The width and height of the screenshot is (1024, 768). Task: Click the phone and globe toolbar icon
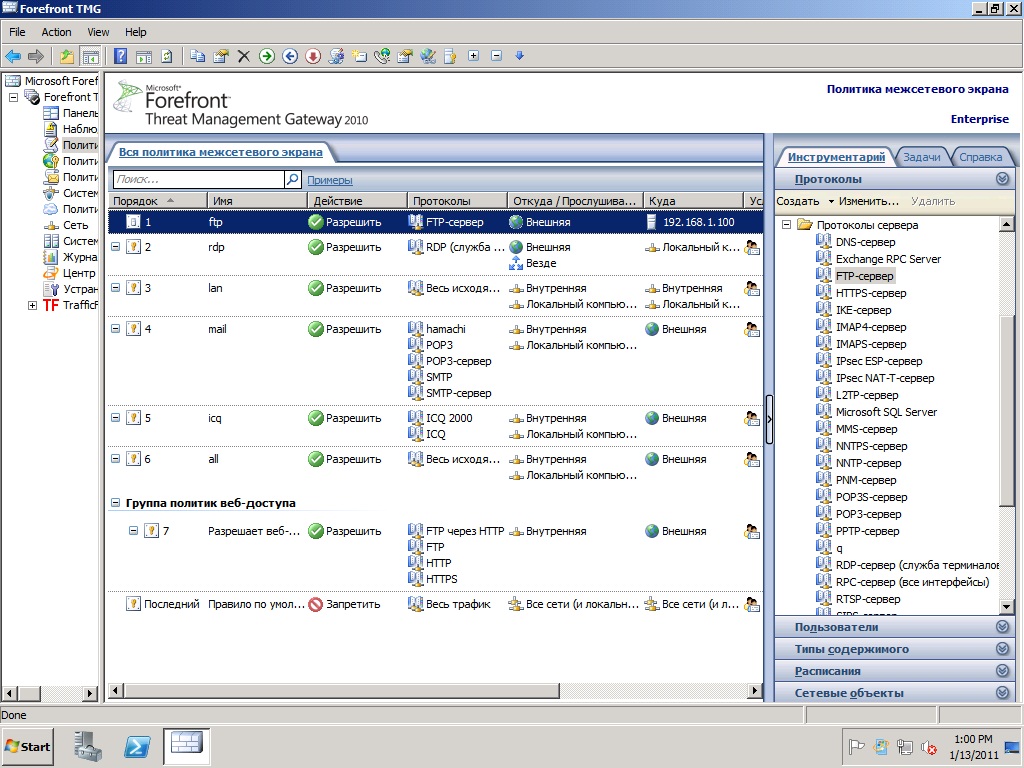(382, 57)
